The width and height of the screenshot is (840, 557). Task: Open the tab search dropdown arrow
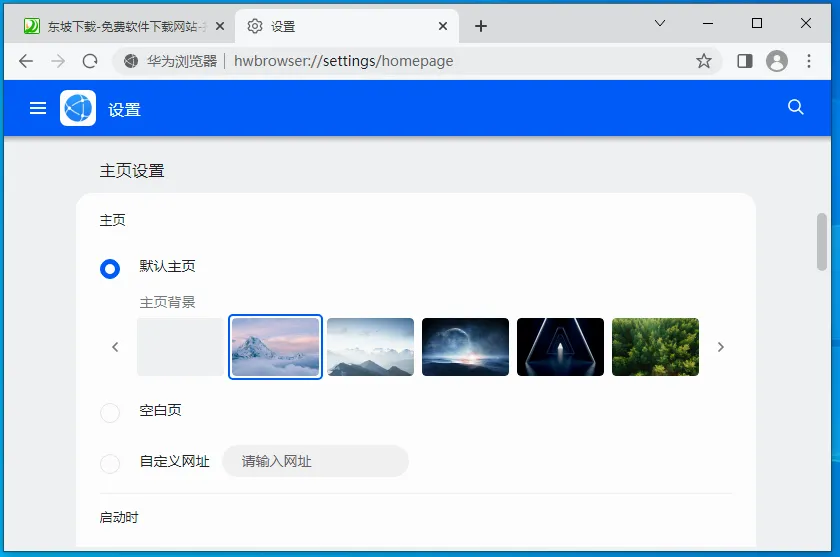click(x=660, y=23)
